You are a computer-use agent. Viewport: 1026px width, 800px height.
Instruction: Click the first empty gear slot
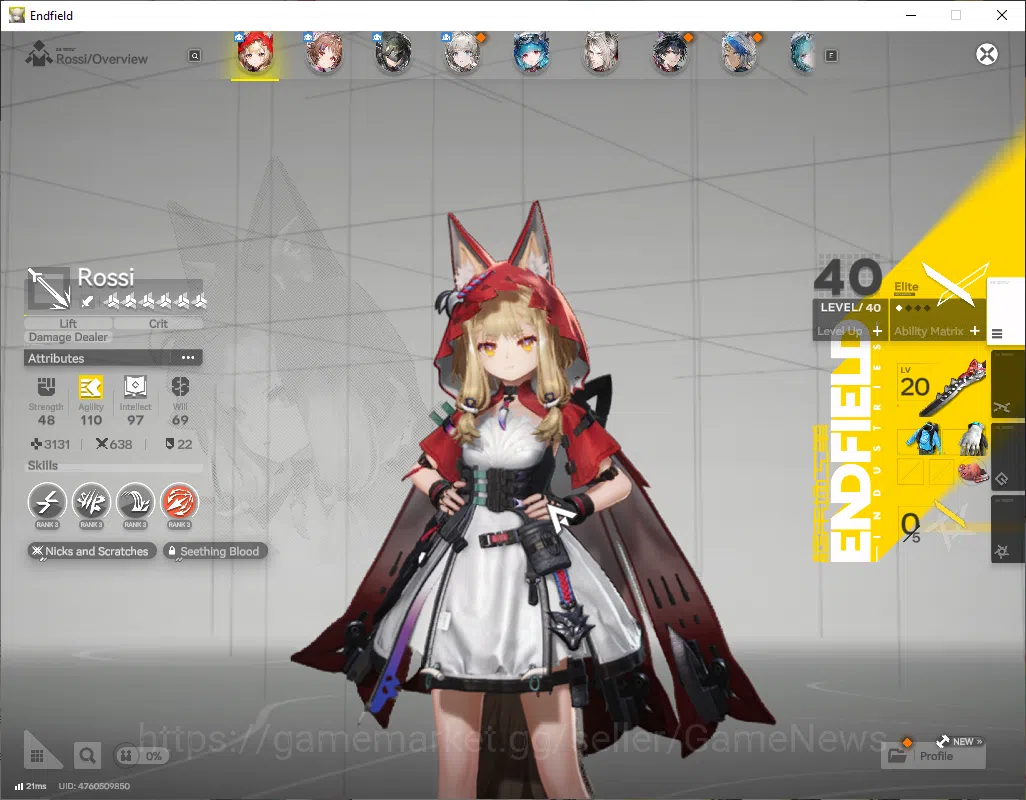coord(910,472)
